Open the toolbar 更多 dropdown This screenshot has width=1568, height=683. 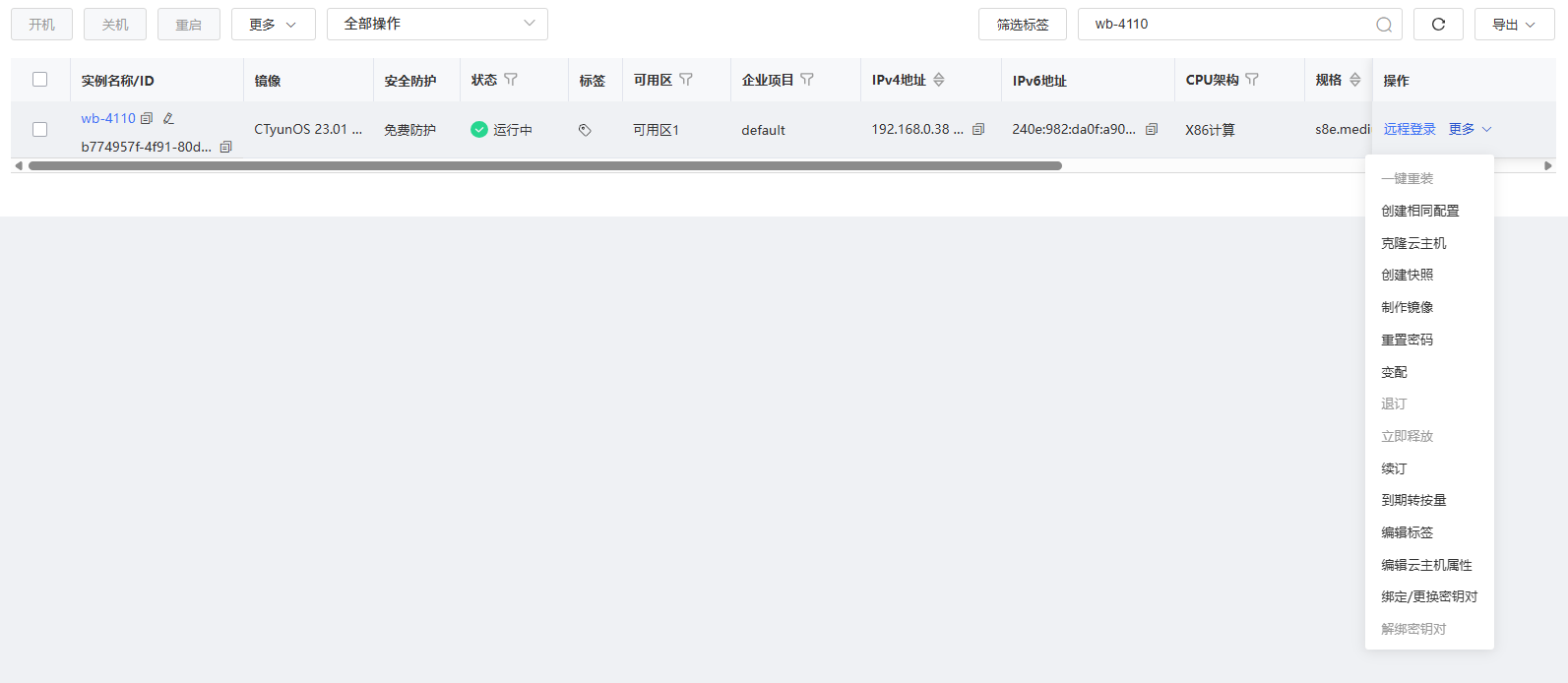click(274, 25)
